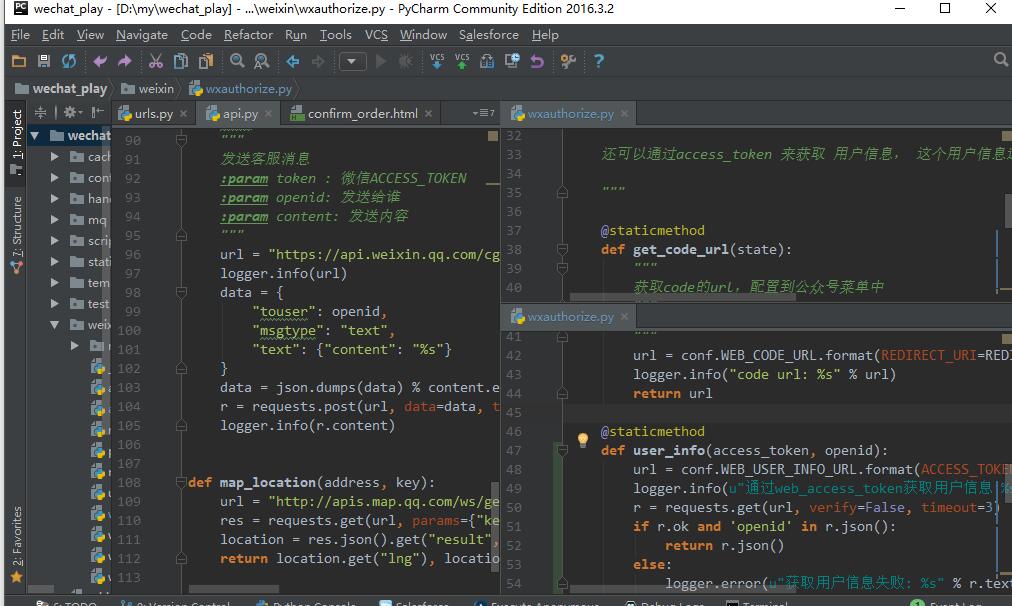This screenshot has width=1012, height=606.
Task: Undo the last edit via toolbar arrow icon
Action: 99,60
